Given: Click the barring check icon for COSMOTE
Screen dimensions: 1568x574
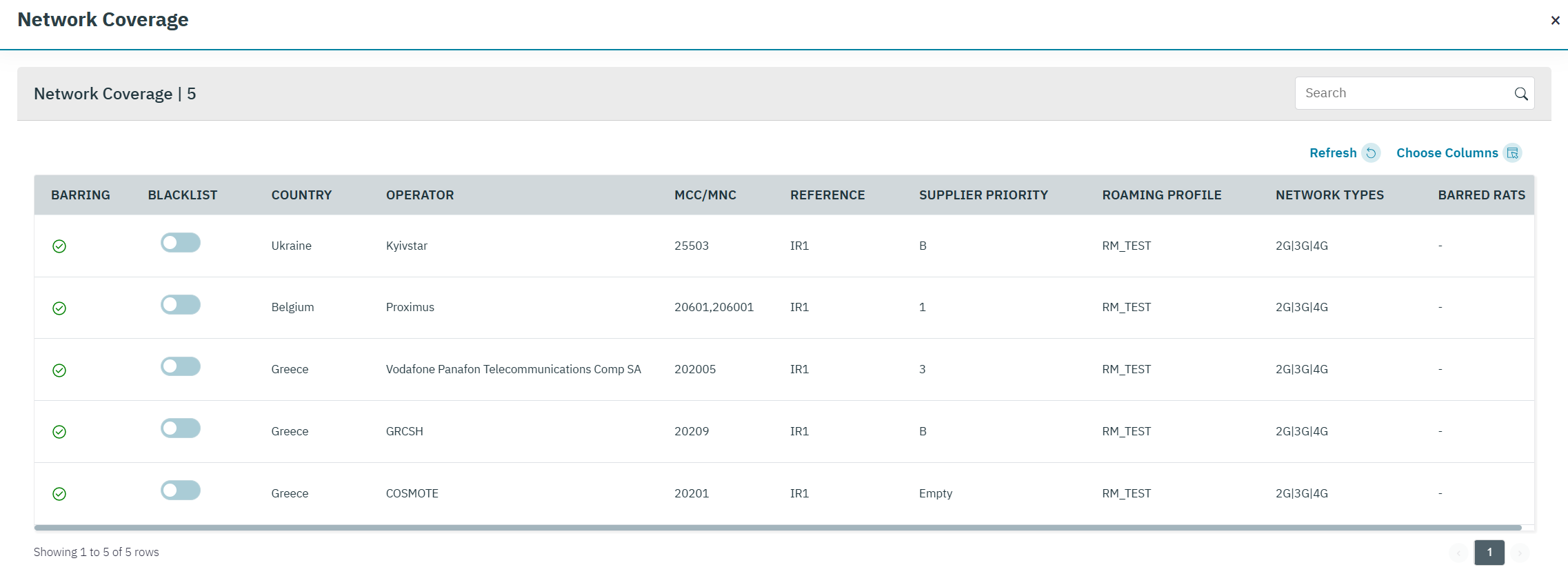Looking at the screenshot, I should pyautogui.click(x=59, y=494).
